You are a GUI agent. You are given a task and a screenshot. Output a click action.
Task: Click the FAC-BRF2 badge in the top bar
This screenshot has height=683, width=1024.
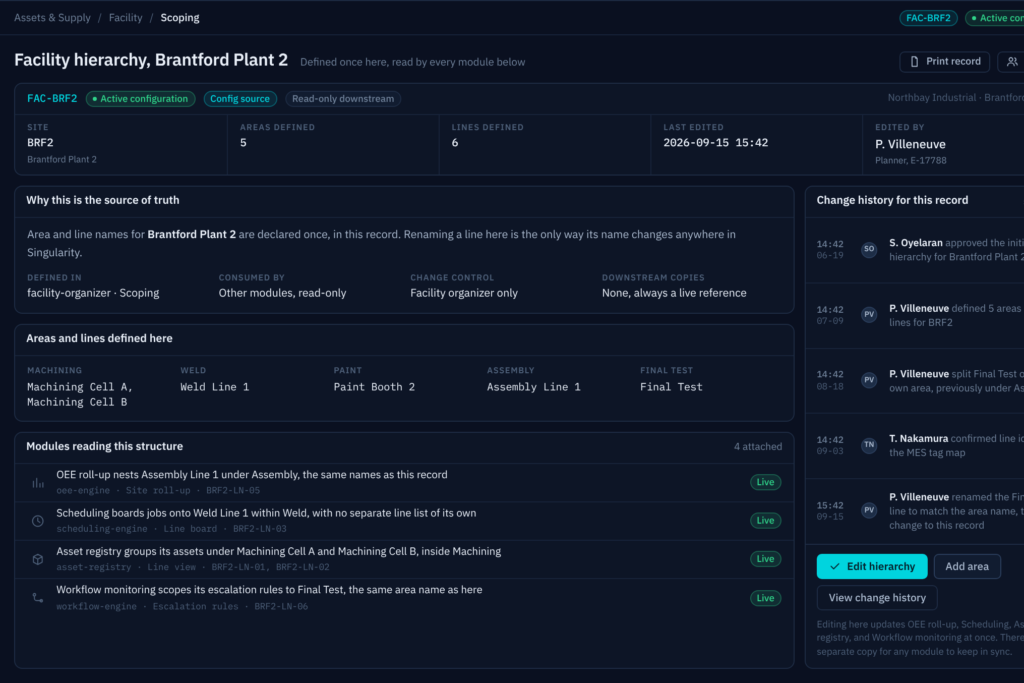coord(928,18)
